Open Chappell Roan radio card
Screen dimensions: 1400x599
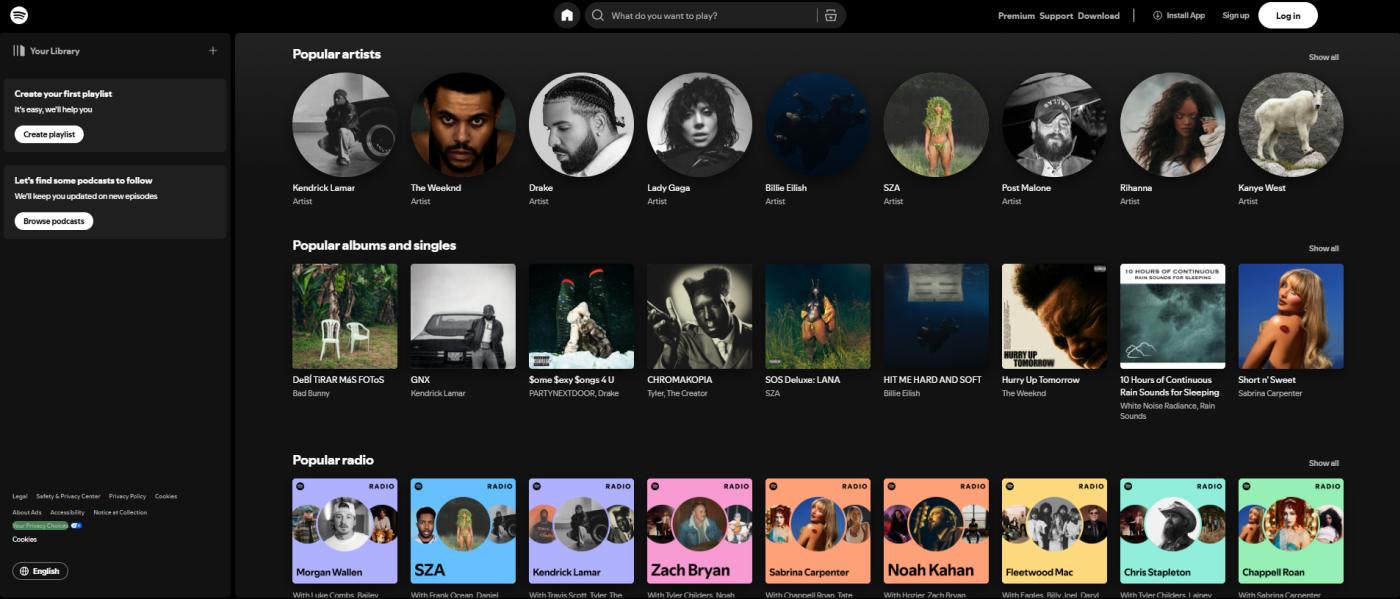tap(1291, 531)
